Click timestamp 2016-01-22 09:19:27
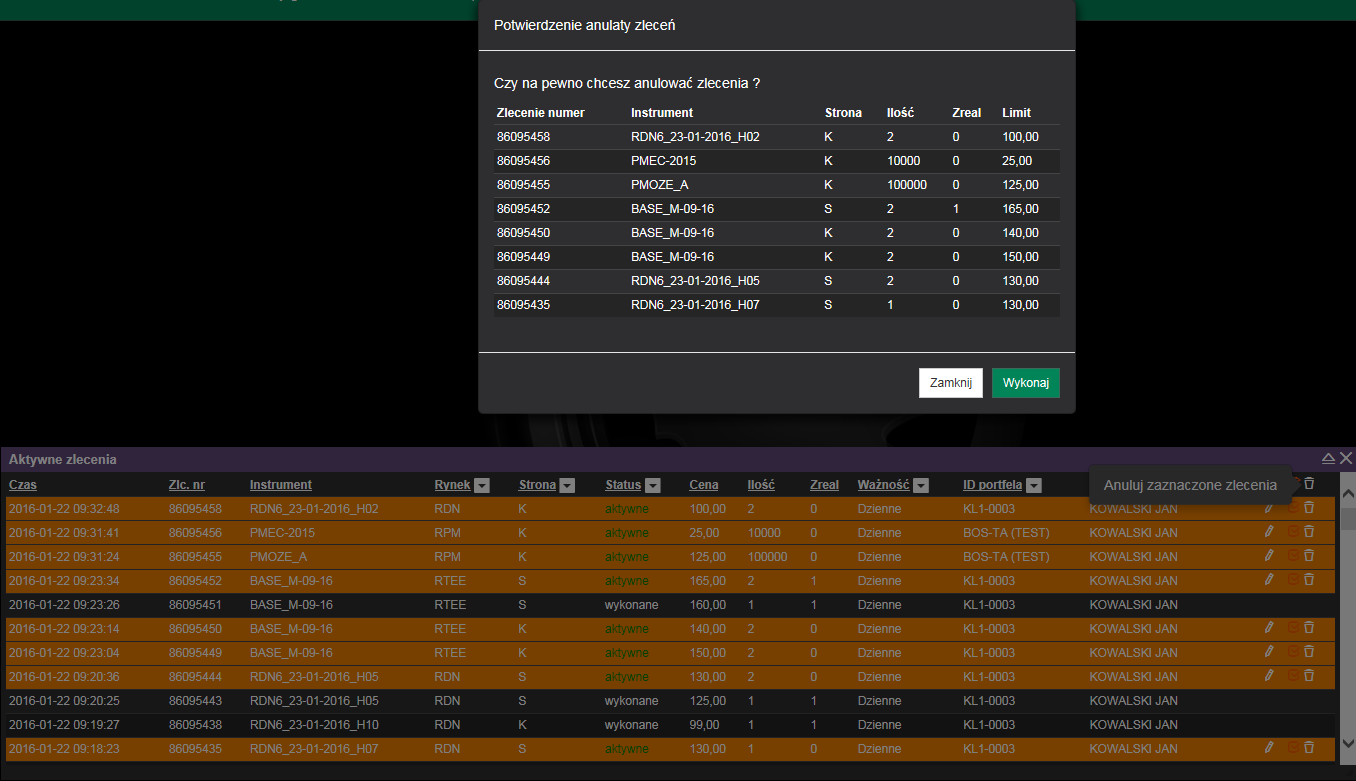 pos(64,725)
